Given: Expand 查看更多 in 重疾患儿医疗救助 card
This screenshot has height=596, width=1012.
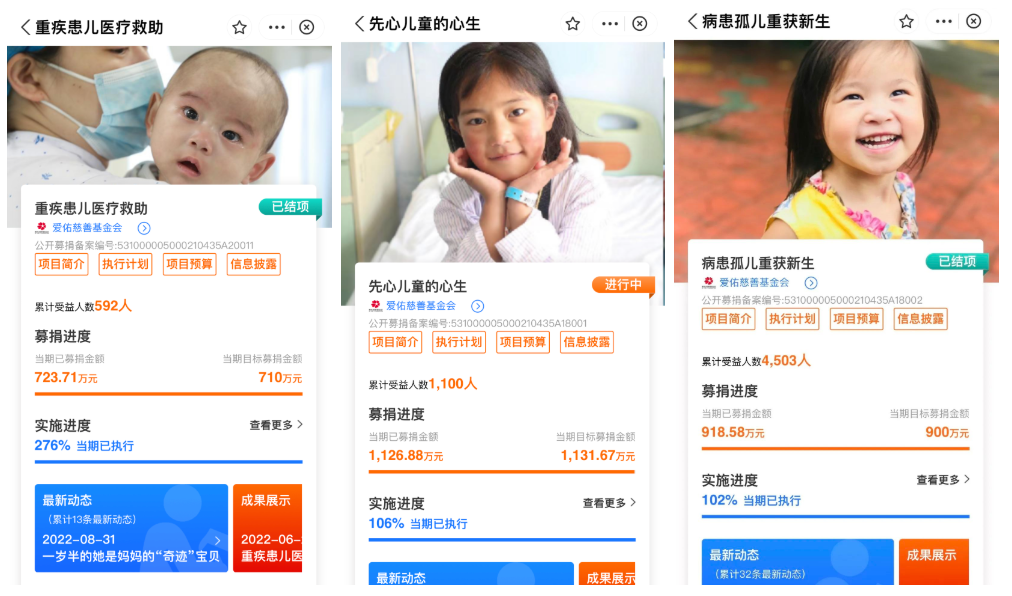Looking at the screenshot, I should 276,425.
